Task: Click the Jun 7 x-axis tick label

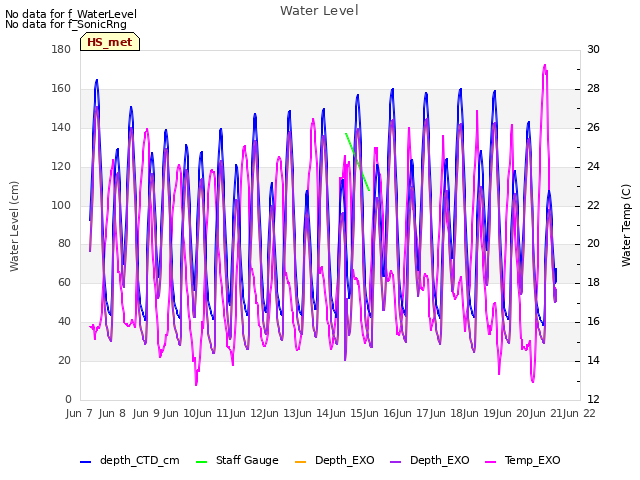Action: [x=79, y=413]
